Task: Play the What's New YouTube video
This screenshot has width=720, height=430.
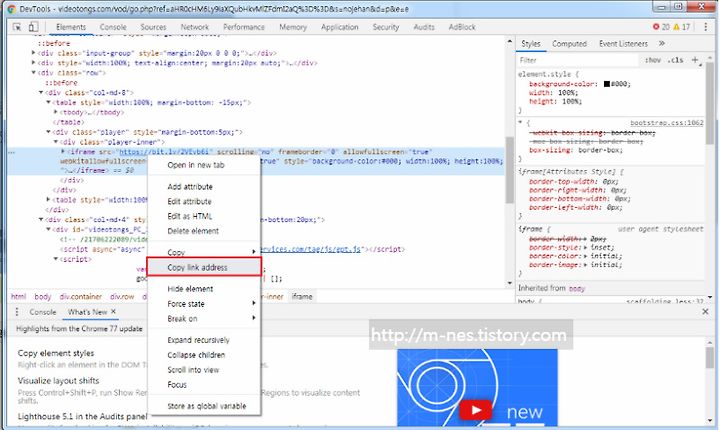Action: pos(476,410)
